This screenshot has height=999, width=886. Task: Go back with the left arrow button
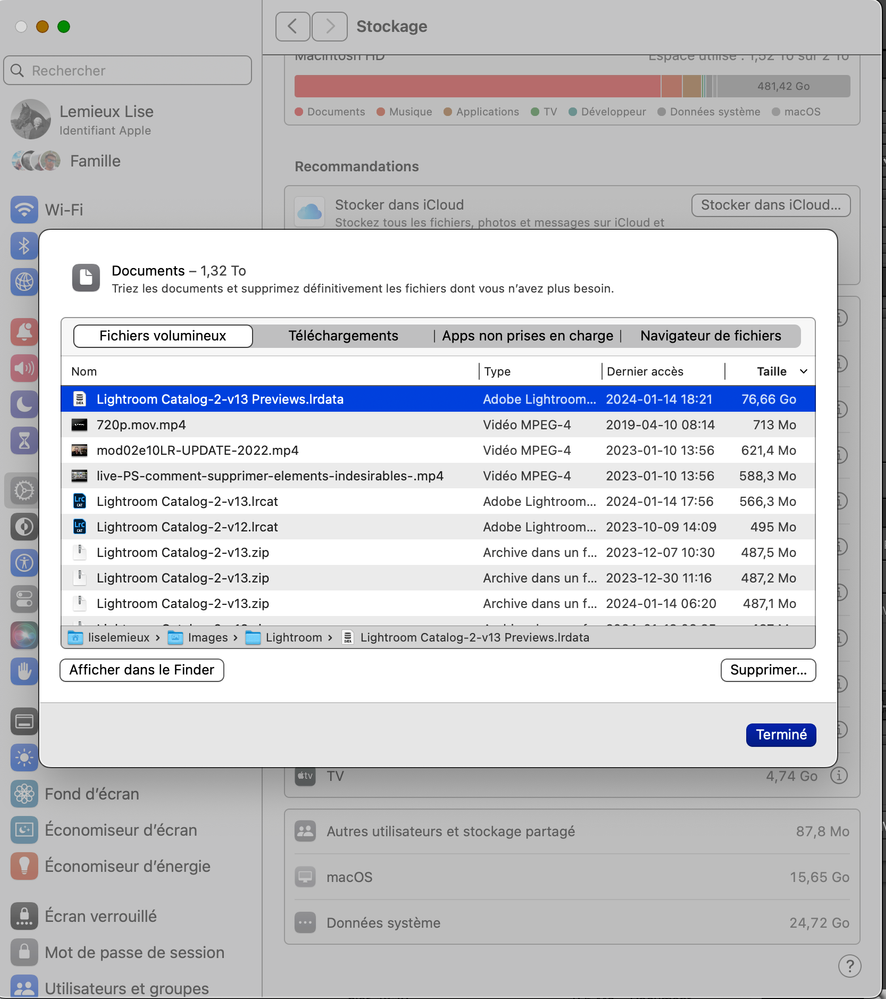[x=293, y=26]
